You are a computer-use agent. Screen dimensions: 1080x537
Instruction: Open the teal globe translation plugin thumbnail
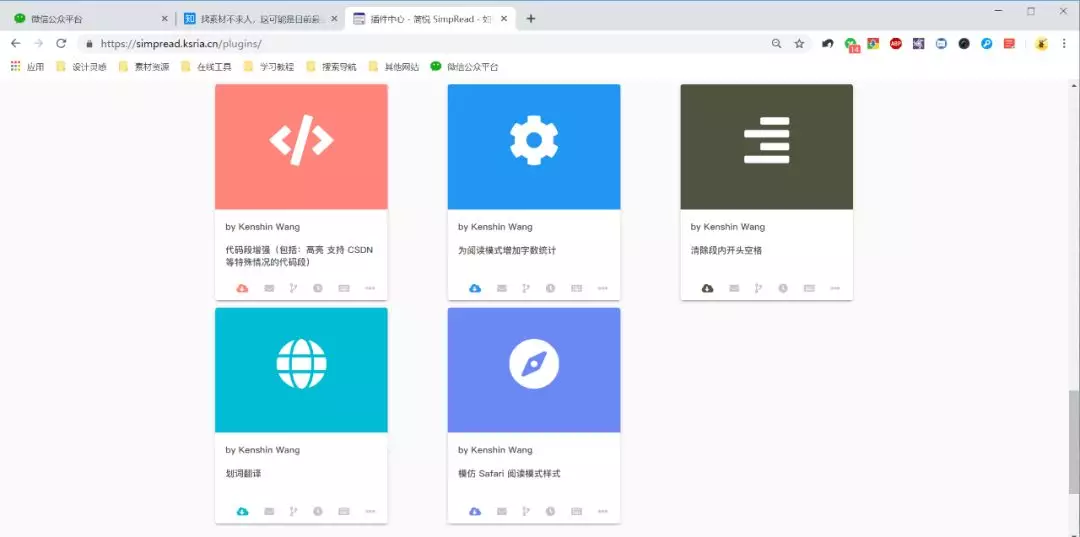coord(301,370)
